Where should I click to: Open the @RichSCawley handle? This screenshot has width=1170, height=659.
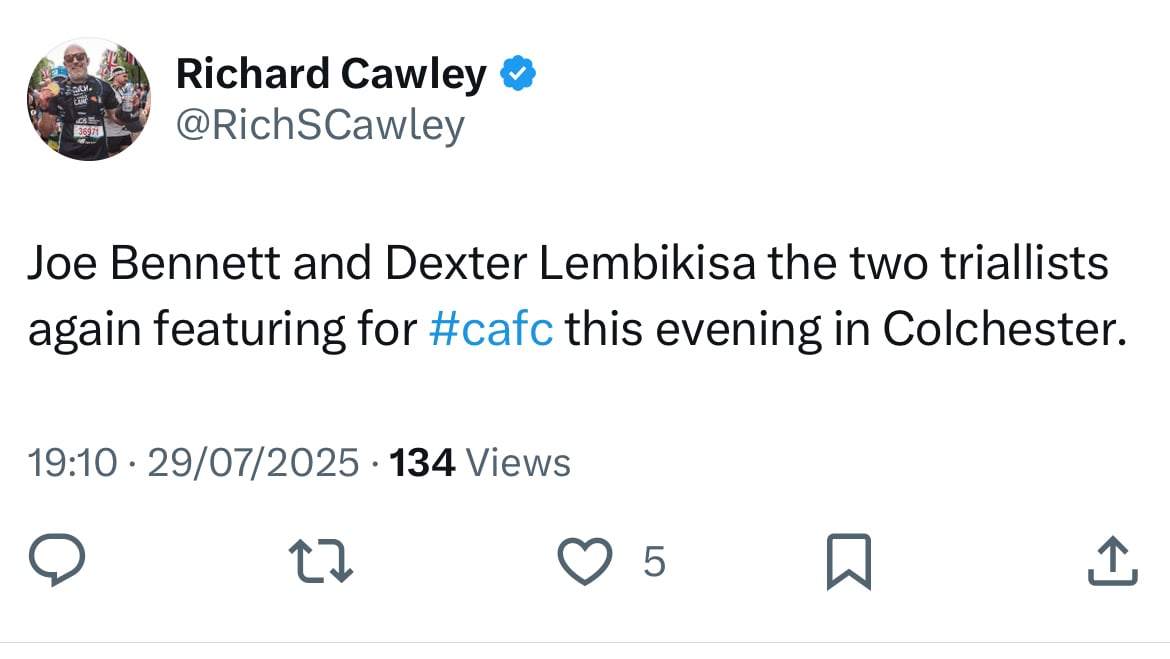(x=320, y=125)
